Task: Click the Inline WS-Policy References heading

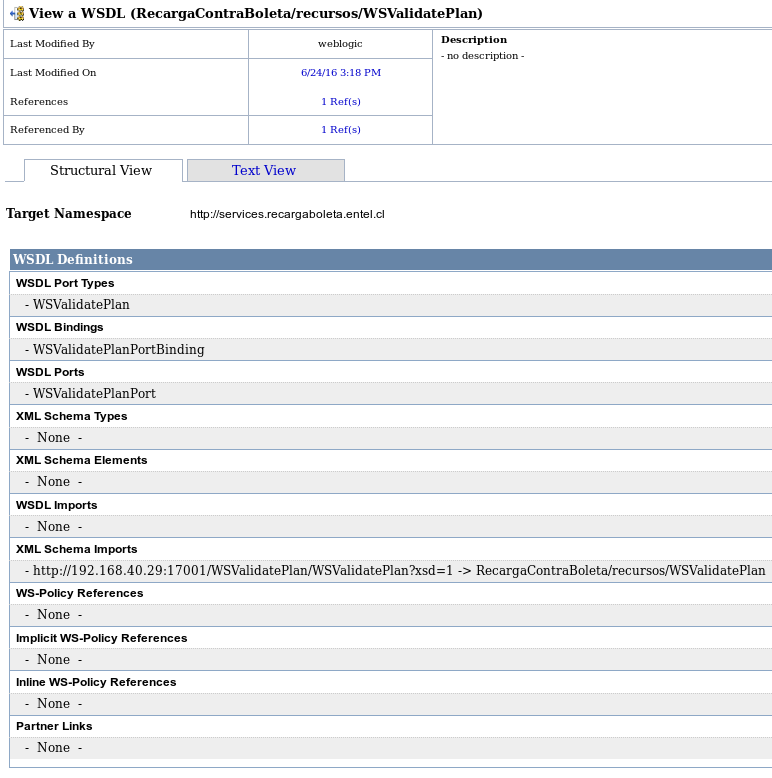Action: click(x=96, y=682)
